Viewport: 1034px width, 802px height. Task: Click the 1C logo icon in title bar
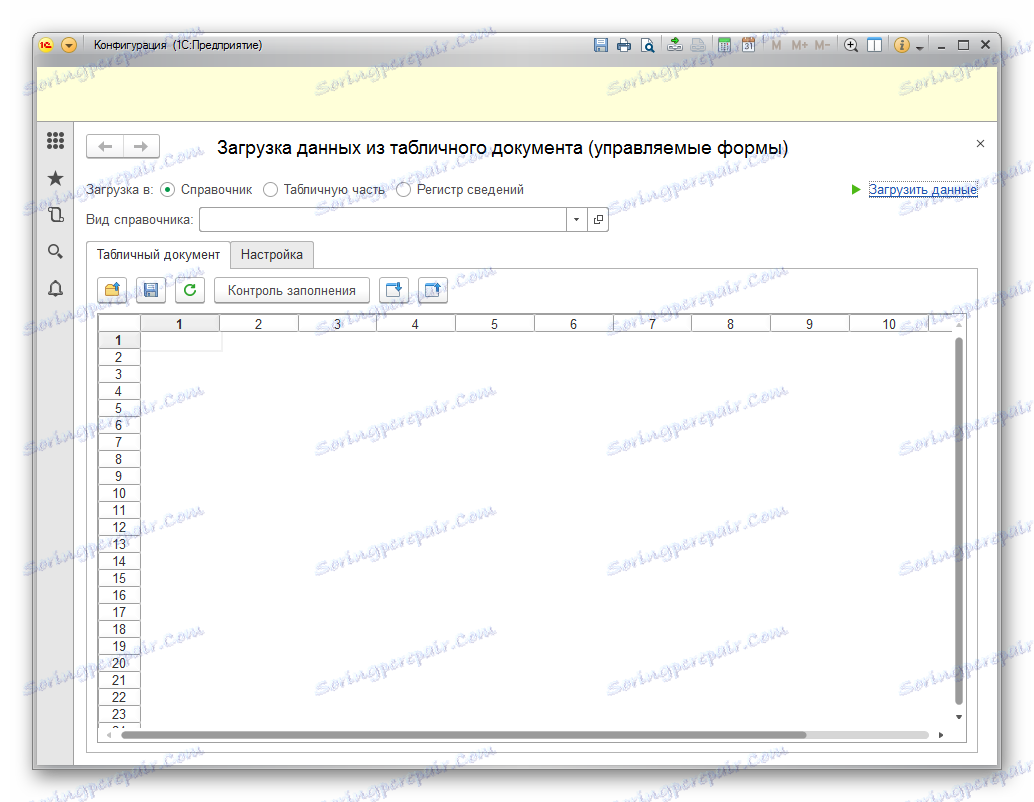click(46, 45)
